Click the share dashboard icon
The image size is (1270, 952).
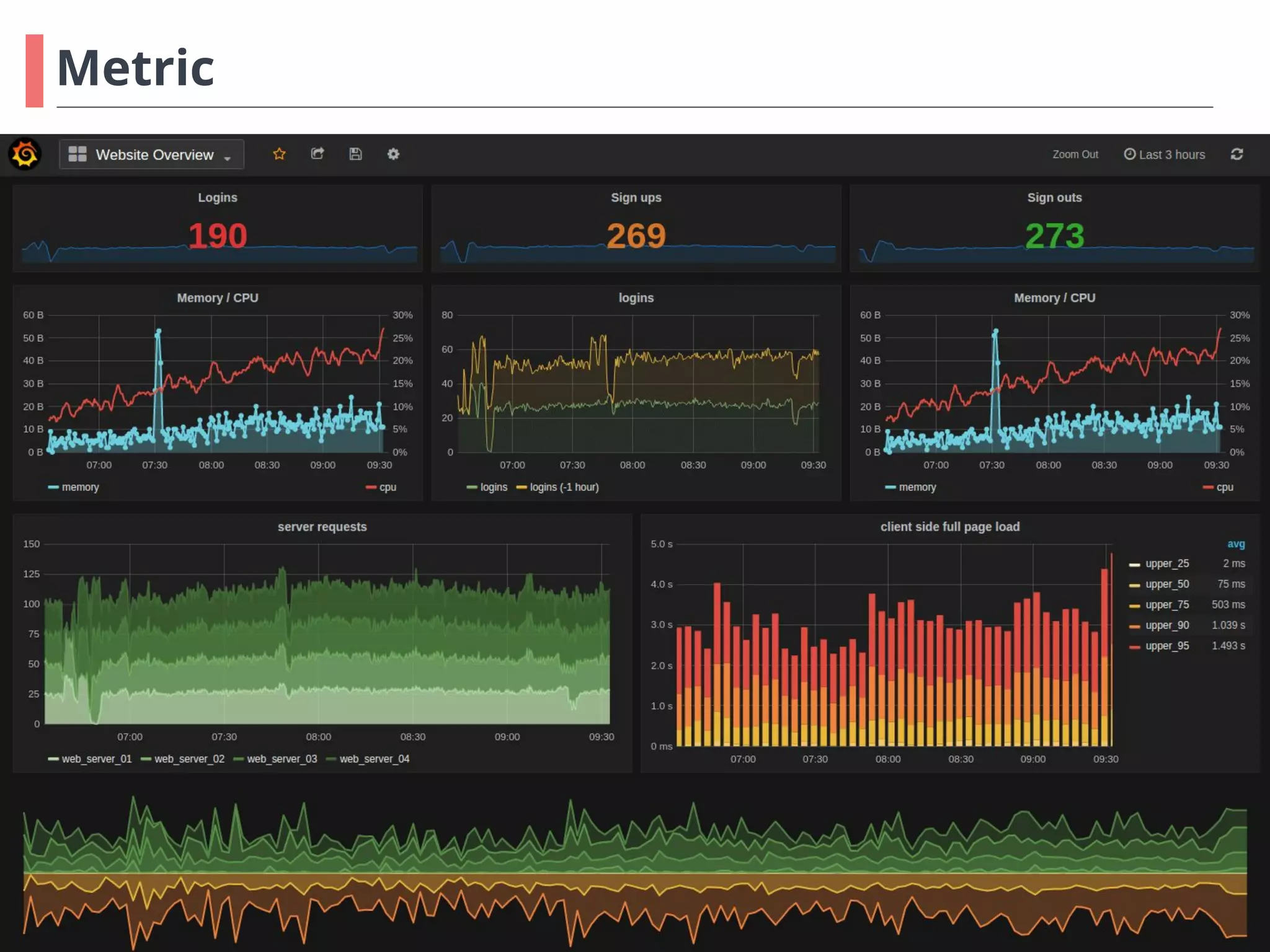[x=317, y=154]
